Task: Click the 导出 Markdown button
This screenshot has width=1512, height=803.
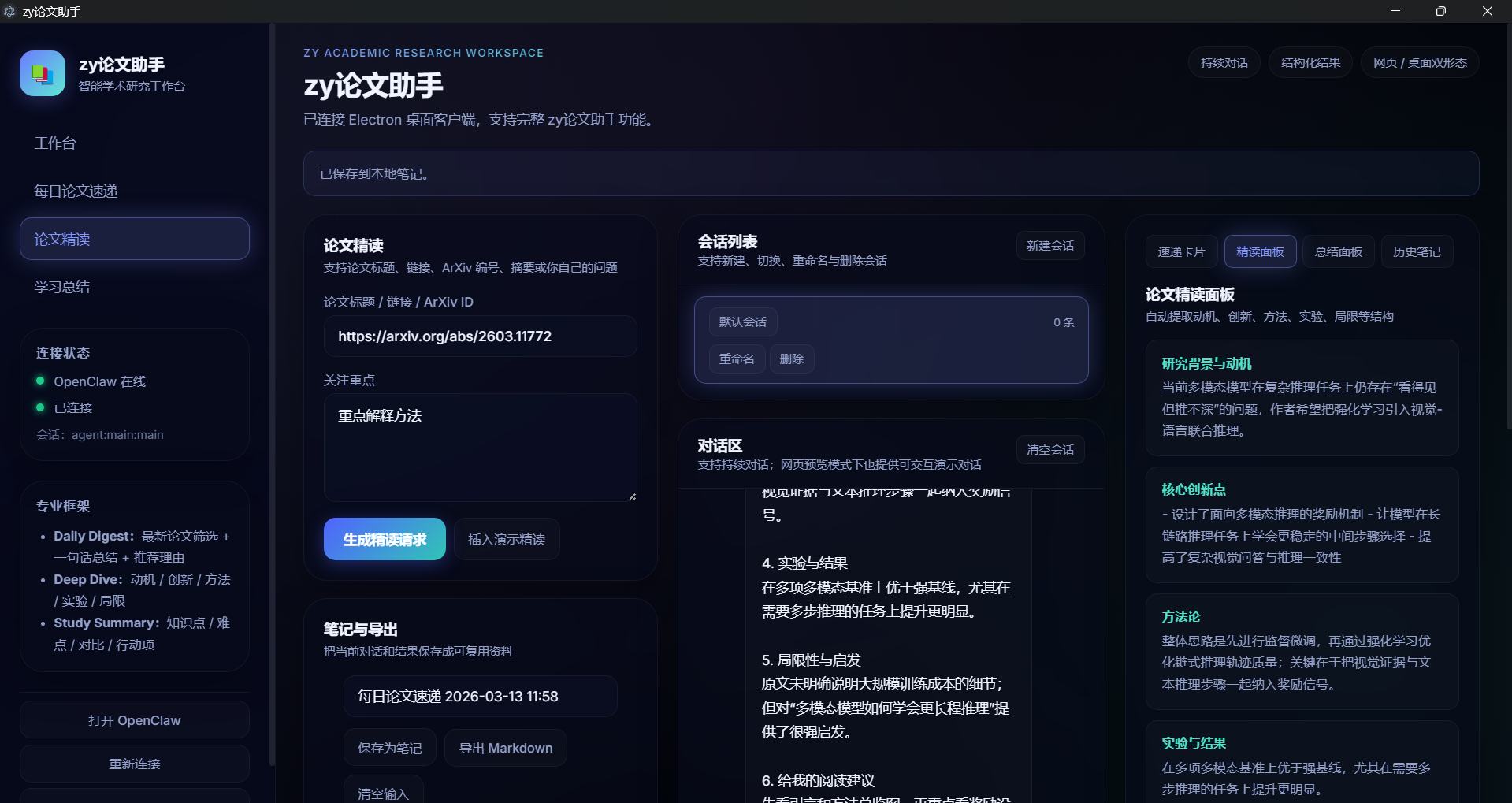Action: (506, 748)
